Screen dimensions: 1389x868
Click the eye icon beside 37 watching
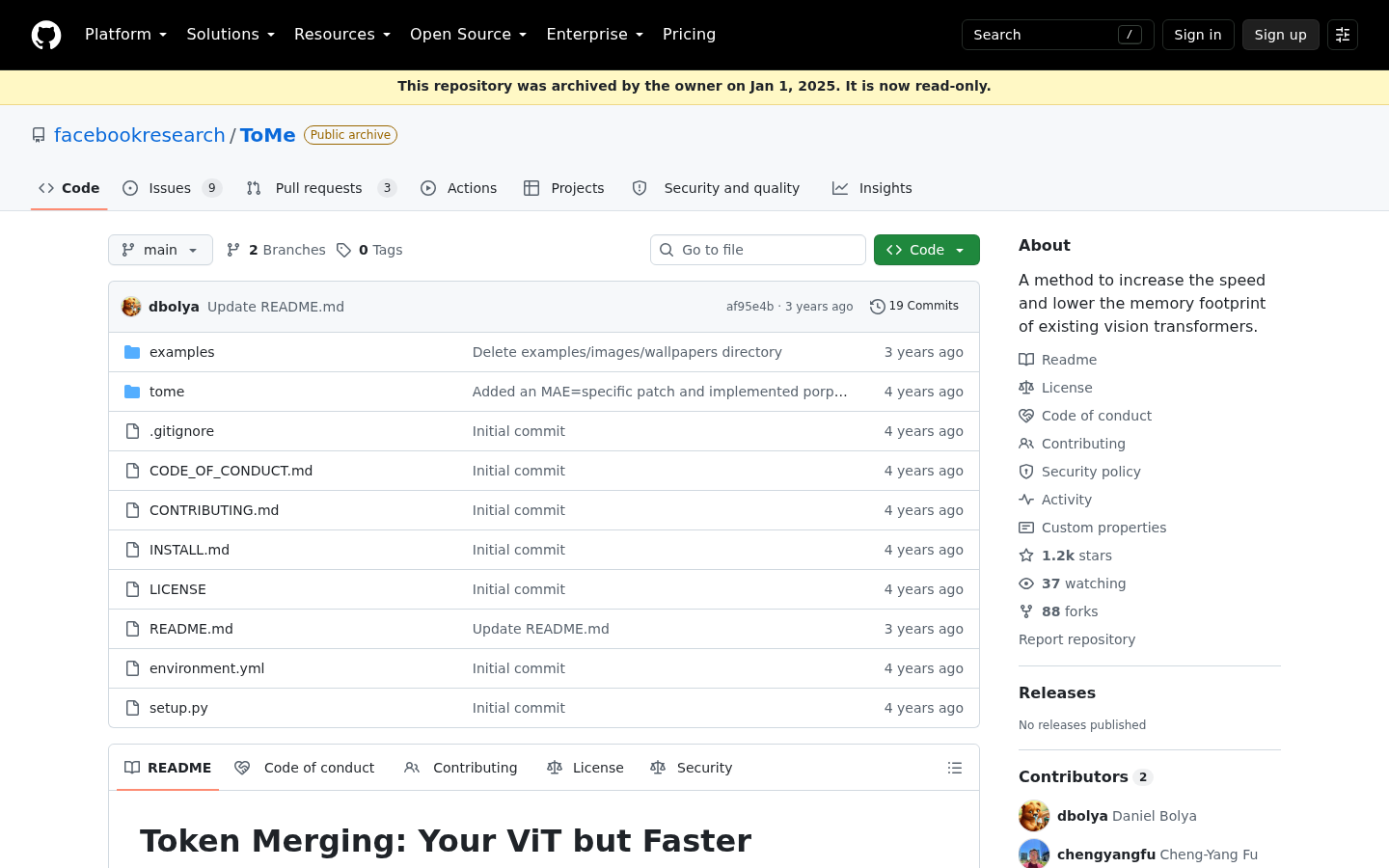coord(1026,583)
